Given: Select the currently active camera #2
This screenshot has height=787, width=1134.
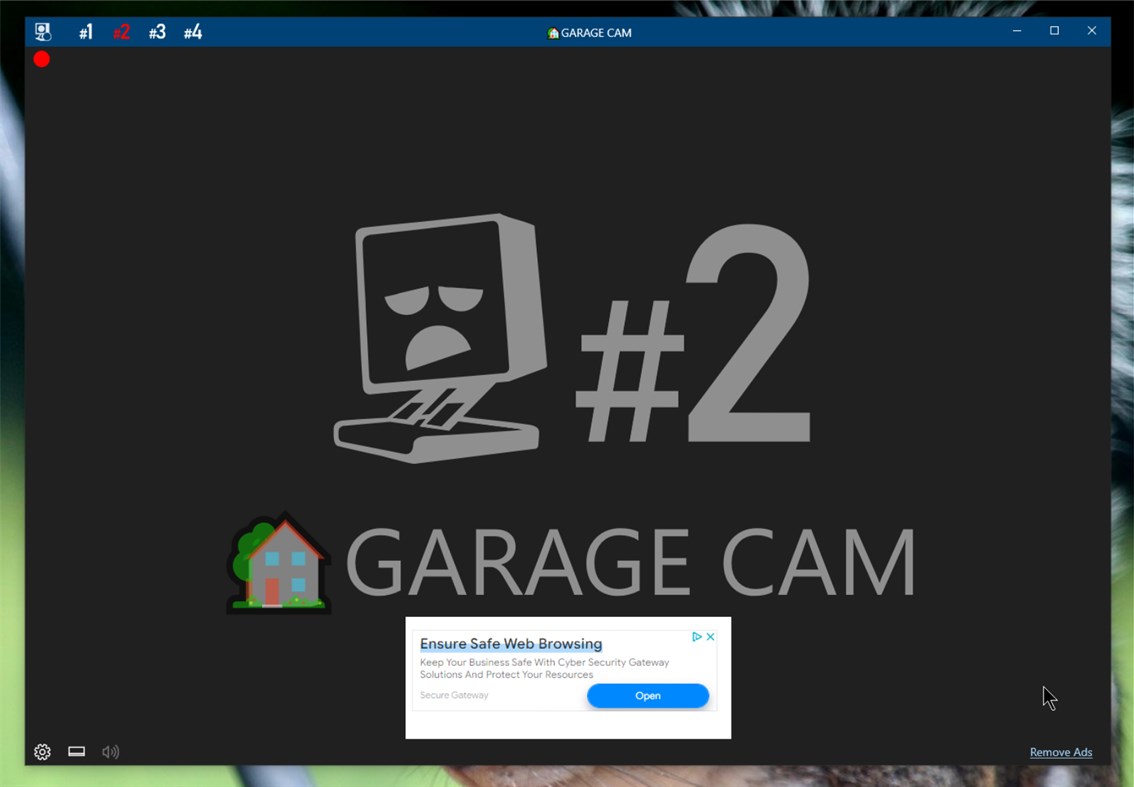Looking at the screenshot, I should click(x=121, y=31).
